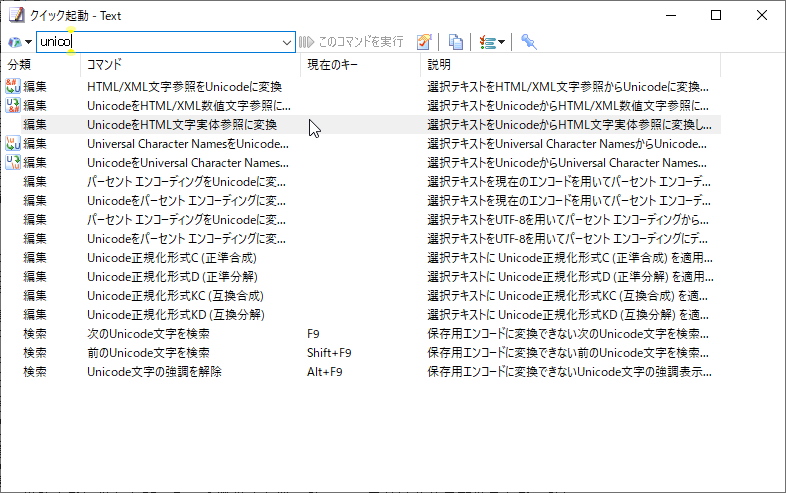Select 'Unicode正規化形式KC (互換合成)' command
The width and height of the screenshot is (786, 493).
click(175, 296)
